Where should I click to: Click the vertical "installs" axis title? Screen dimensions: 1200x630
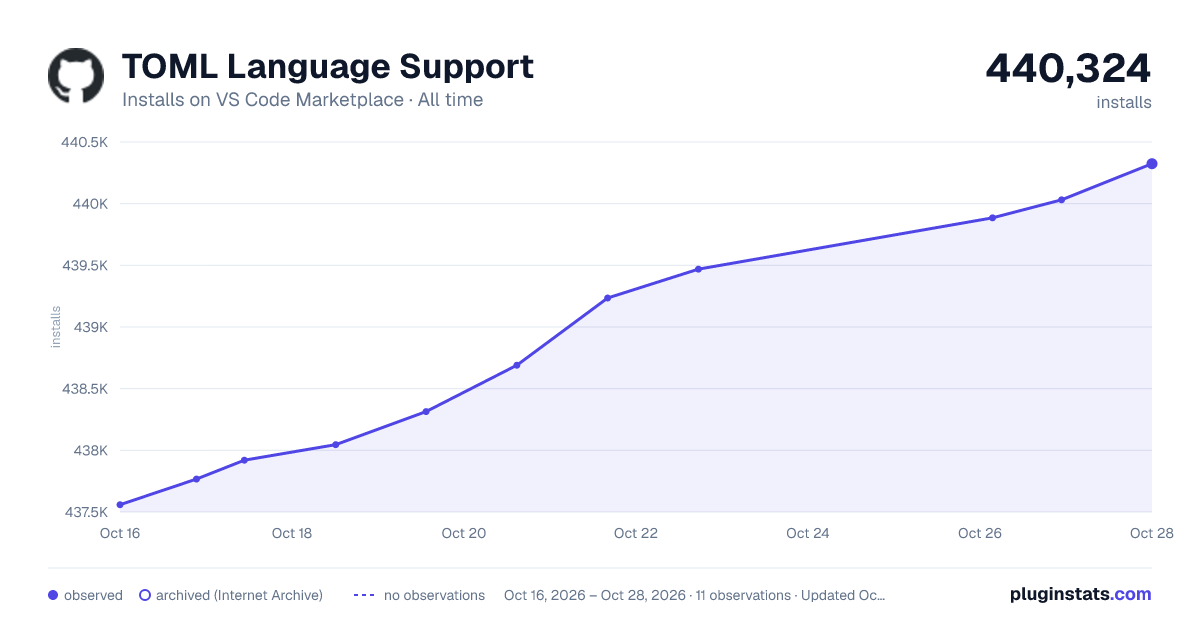click(56, 327)
